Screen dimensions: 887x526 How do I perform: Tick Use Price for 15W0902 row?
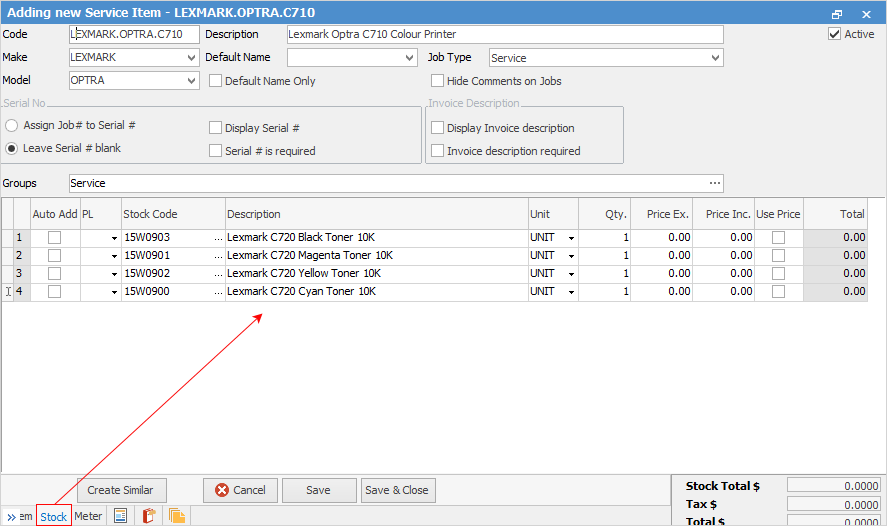pos(778,274)
